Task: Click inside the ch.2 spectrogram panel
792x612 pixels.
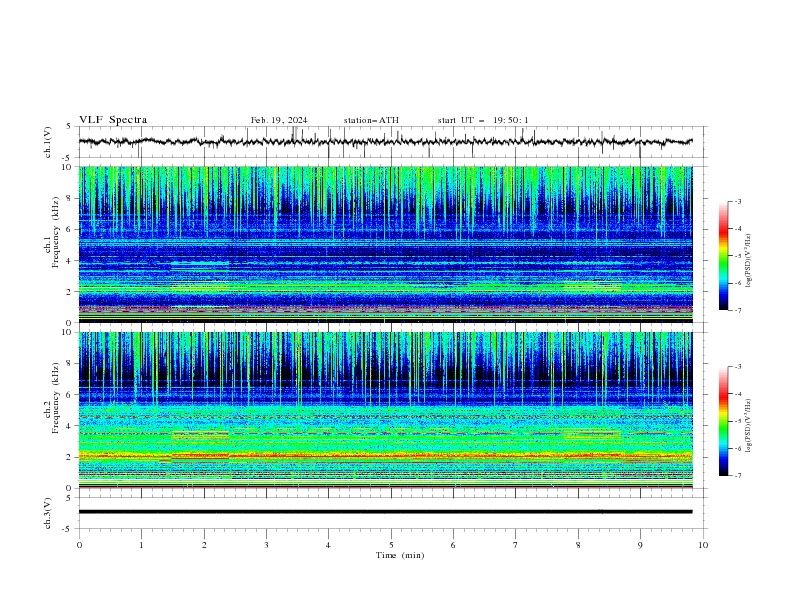Action: tap(385, 410)
